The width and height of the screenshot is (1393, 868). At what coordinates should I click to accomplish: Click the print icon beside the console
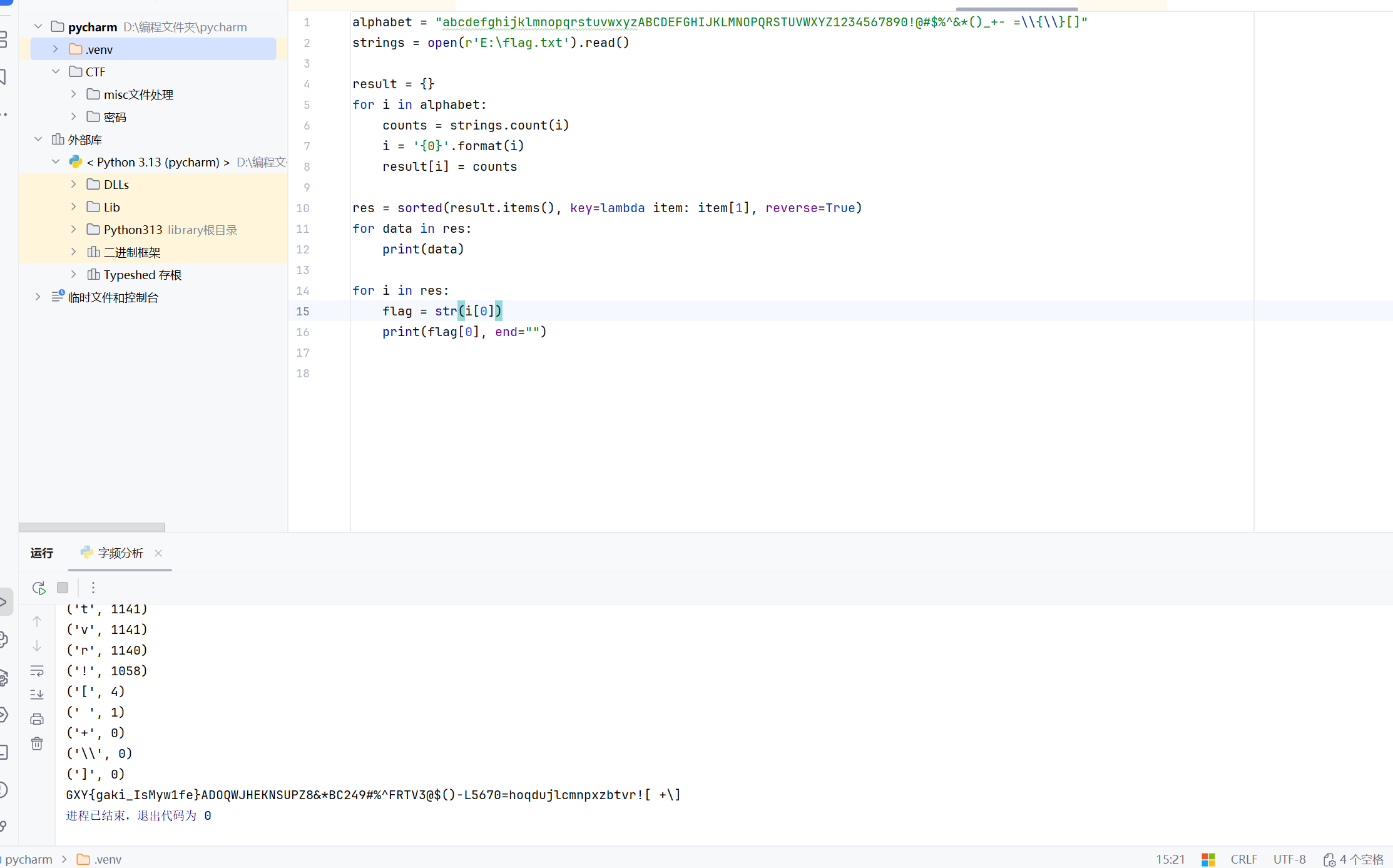[x=37, y=719]
